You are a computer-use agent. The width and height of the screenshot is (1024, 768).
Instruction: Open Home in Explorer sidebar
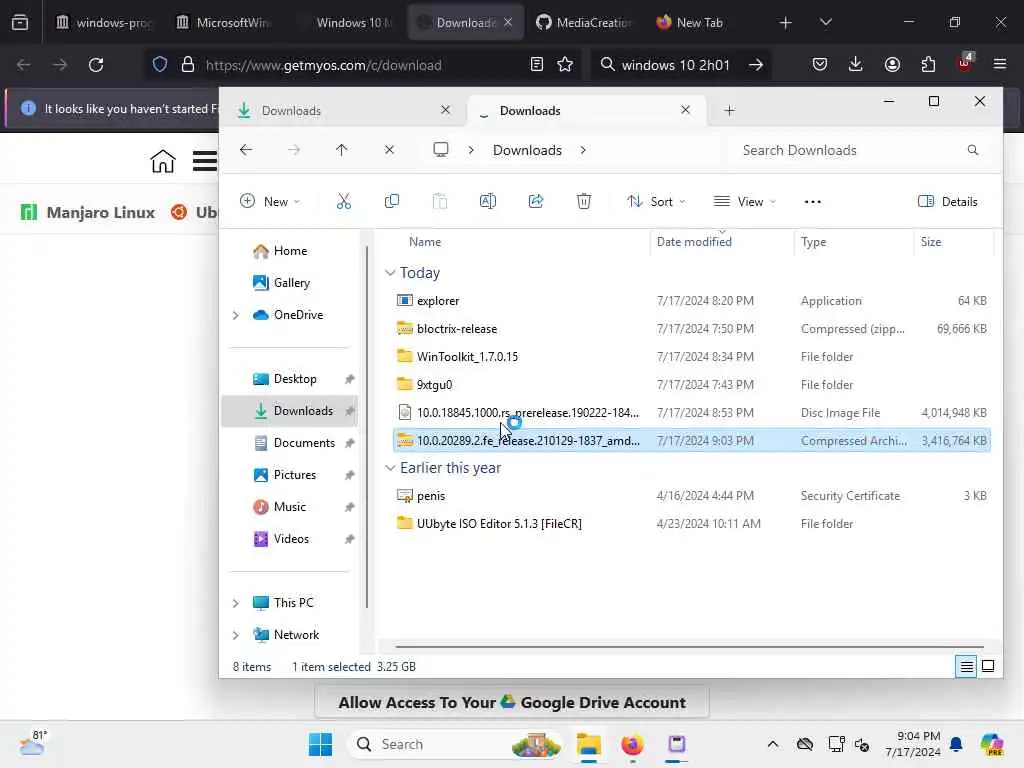click(x=281, y=251)
